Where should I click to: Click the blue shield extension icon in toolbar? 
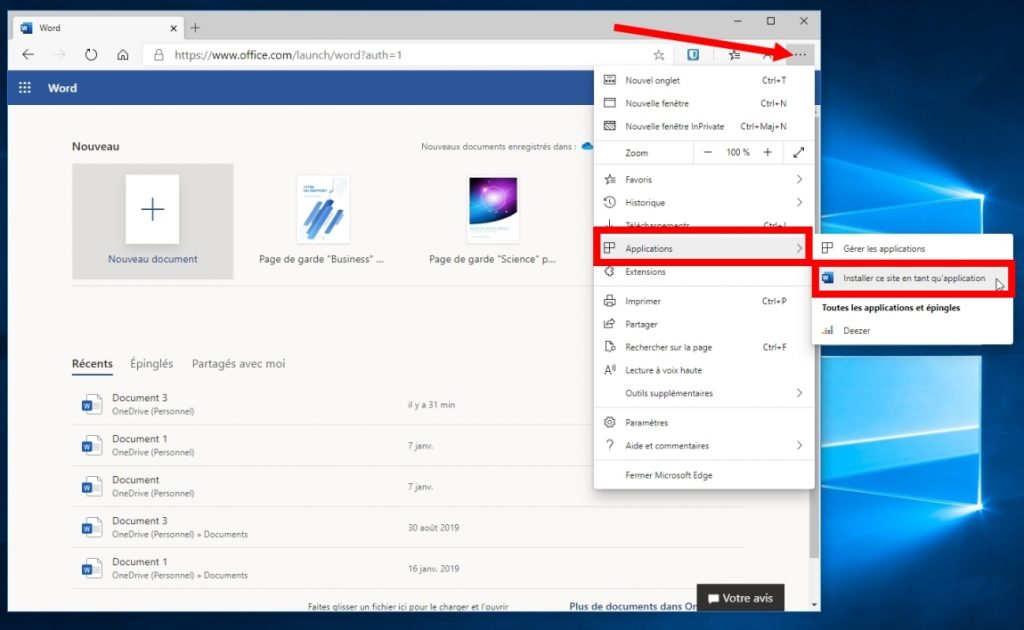click(692, 55)
